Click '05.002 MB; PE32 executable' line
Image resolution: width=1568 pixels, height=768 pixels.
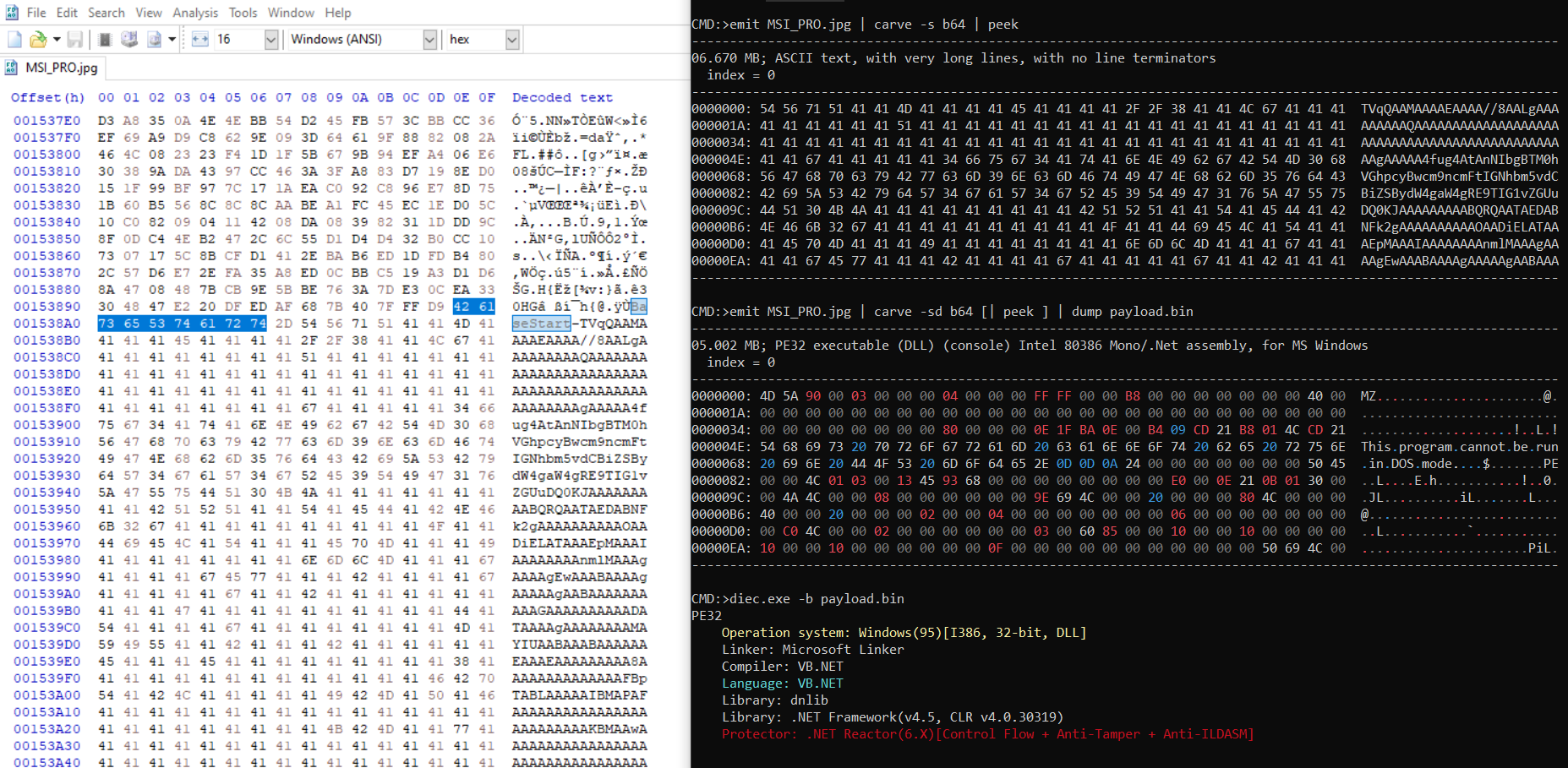[x=1030, y=346]
